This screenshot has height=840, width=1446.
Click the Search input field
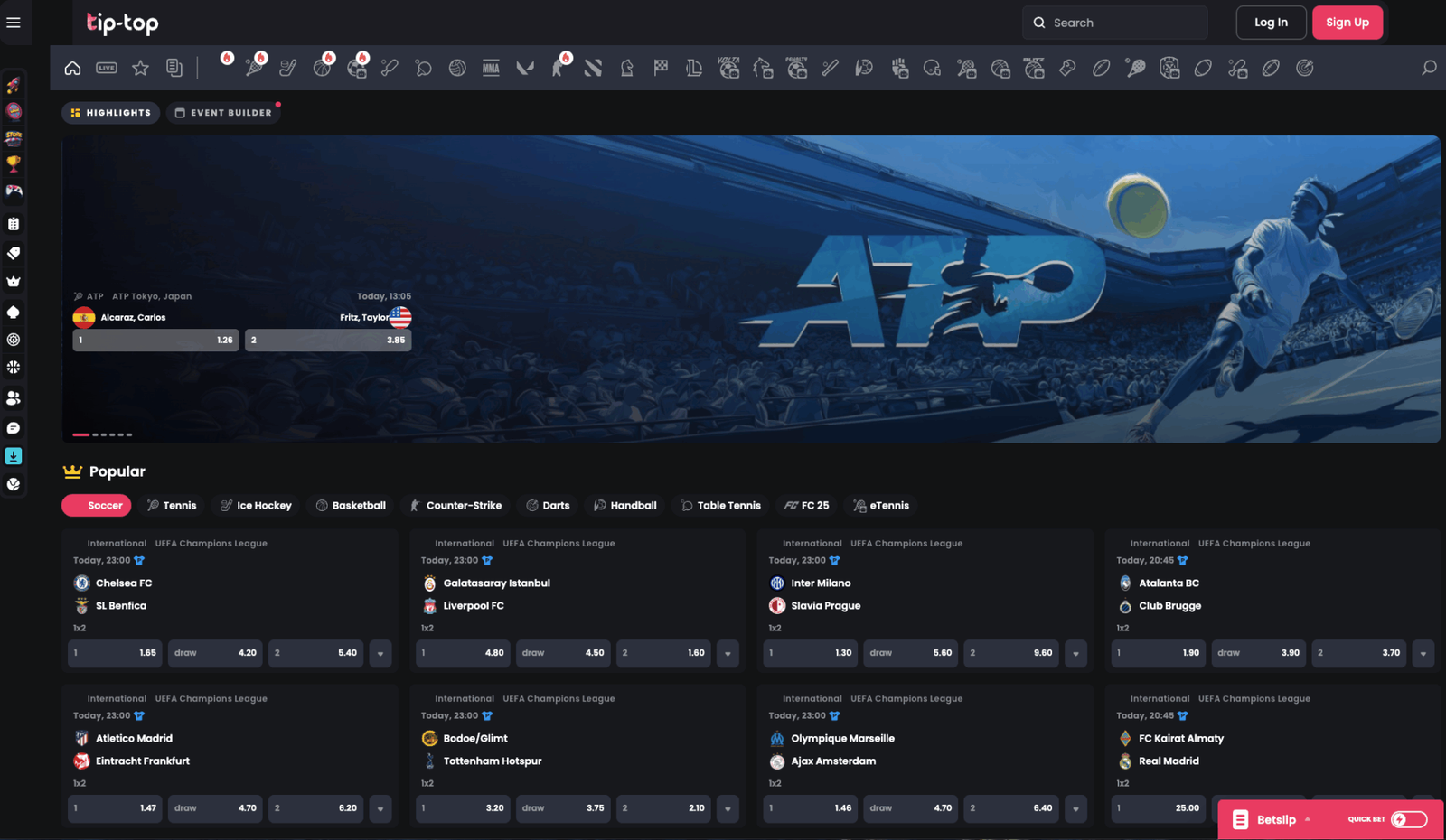pyautogui.click(x=1121, y=23)
